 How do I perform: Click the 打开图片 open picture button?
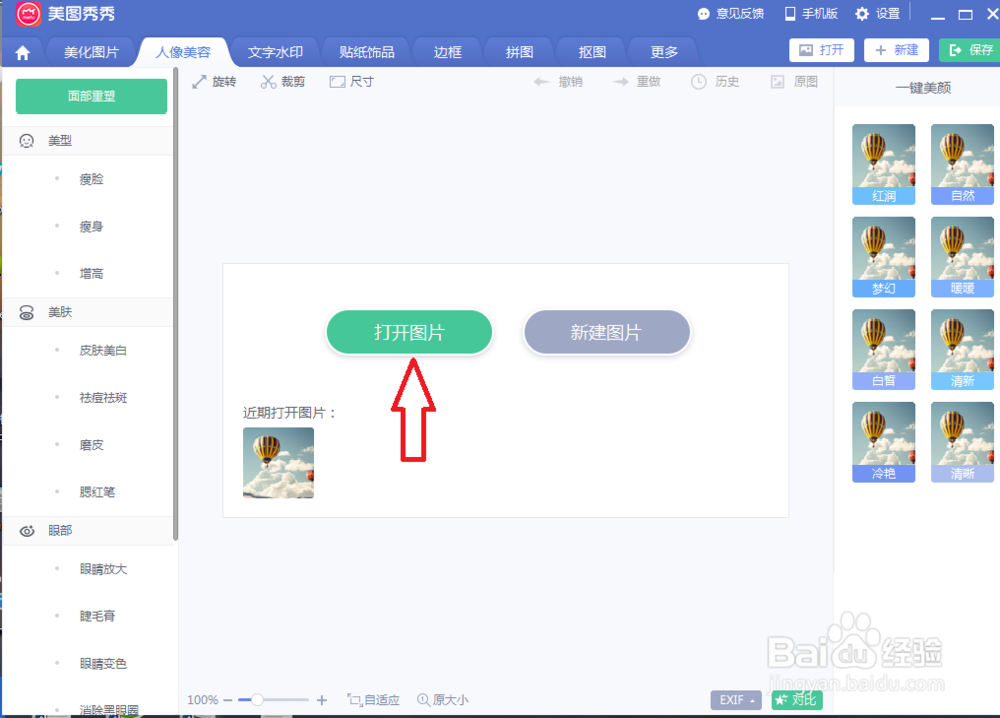pos(409,331)
